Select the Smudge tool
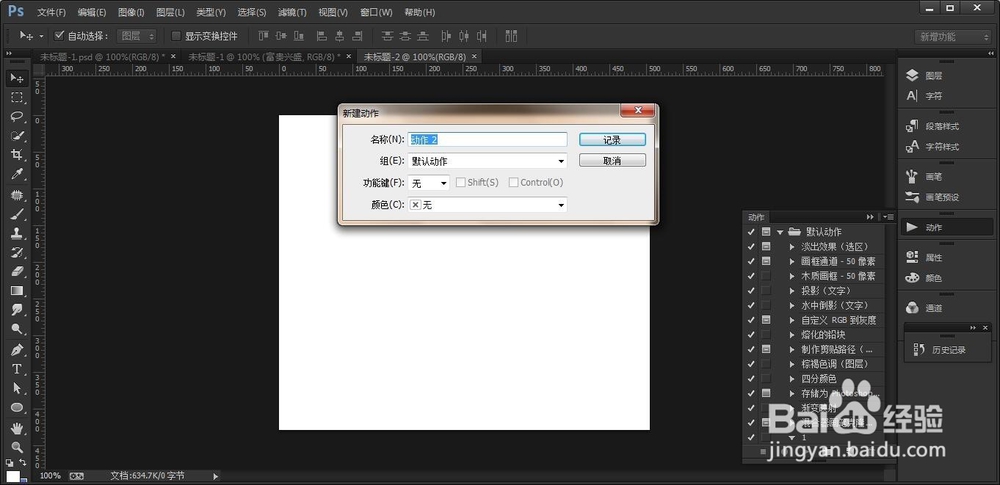 (x=17, y=310)
